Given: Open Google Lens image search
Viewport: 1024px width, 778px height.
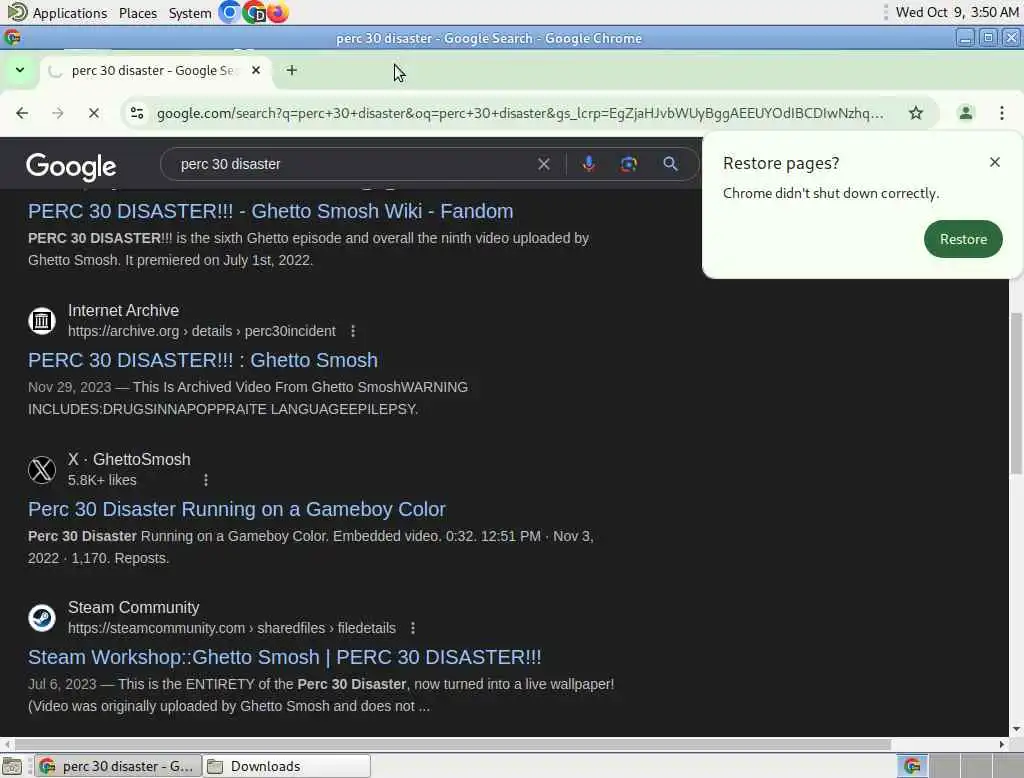Looking at the screenshot, I should [x=628, y=164].
